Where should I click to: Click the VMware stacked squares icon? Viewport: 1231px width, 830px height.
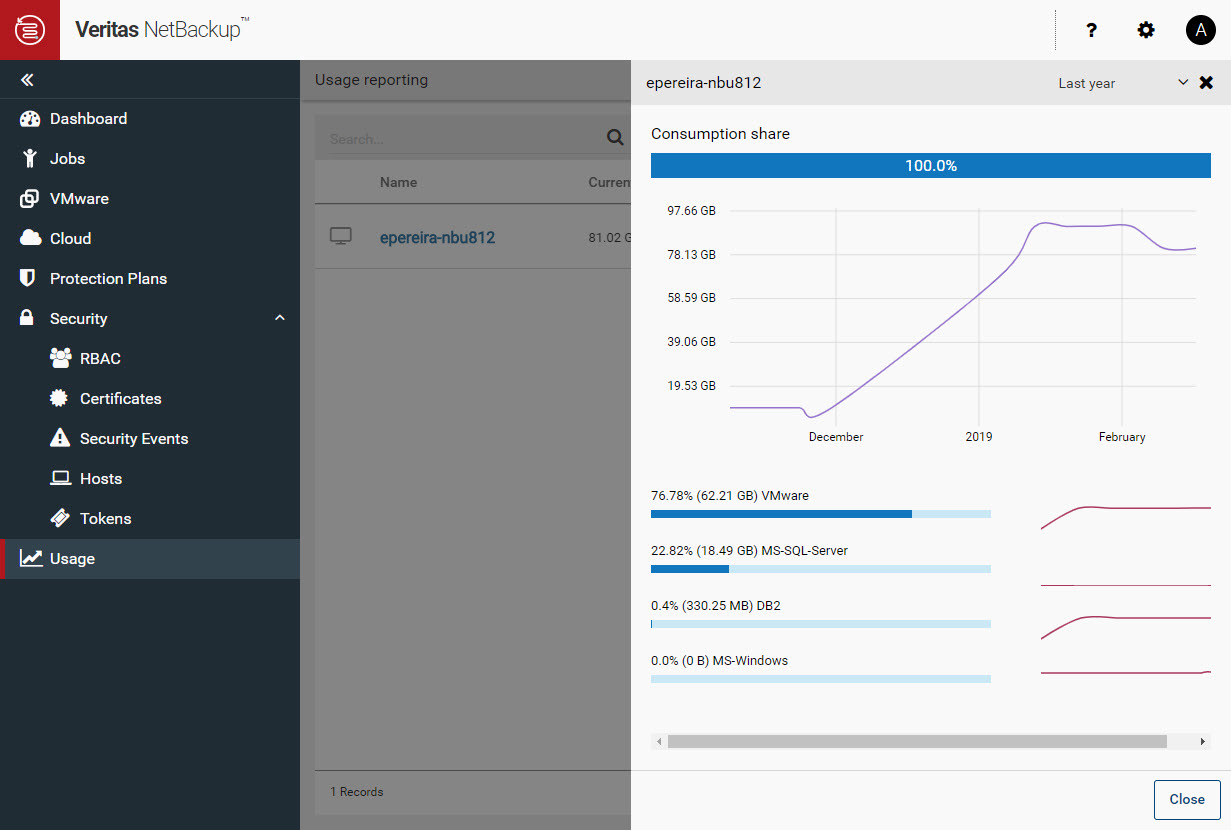click(30, 199)
